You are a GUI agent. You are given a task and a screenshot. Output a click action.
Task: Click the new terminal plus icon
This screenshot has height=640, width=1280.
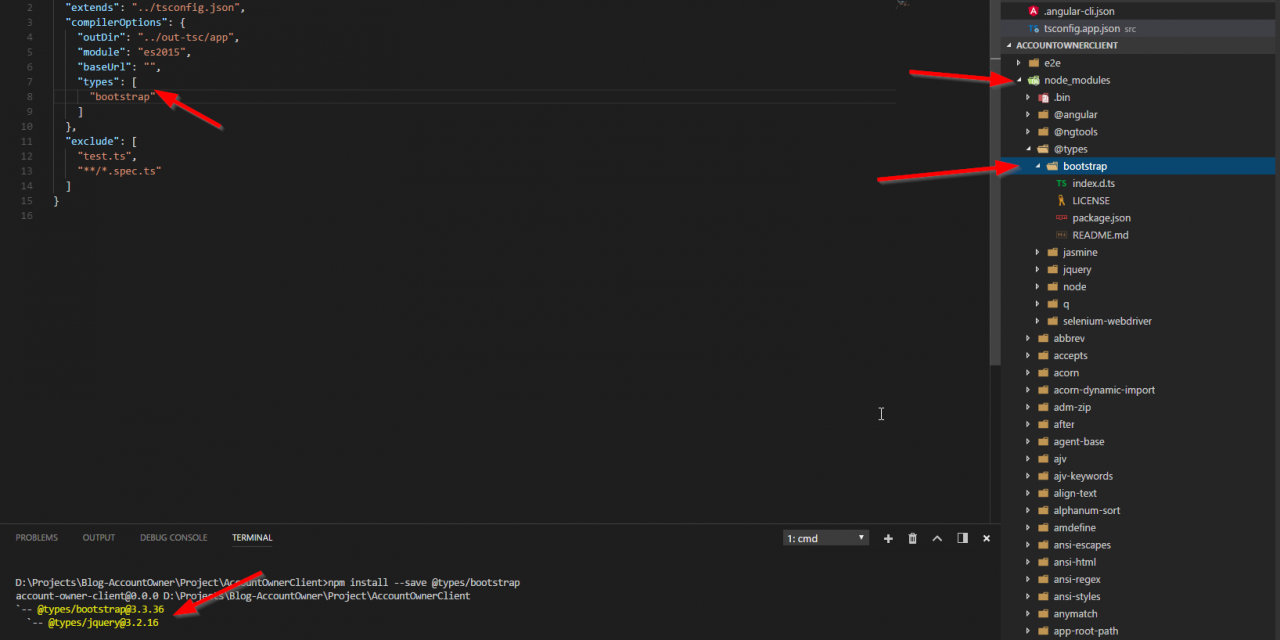[888, 538]
